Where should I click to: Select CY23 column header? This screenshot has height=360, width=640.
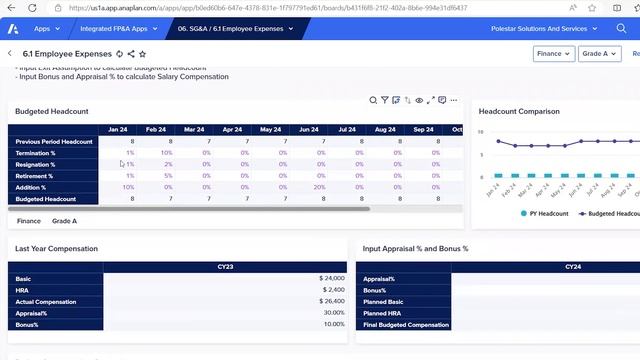pyautogui.click(x=225, y=267)
